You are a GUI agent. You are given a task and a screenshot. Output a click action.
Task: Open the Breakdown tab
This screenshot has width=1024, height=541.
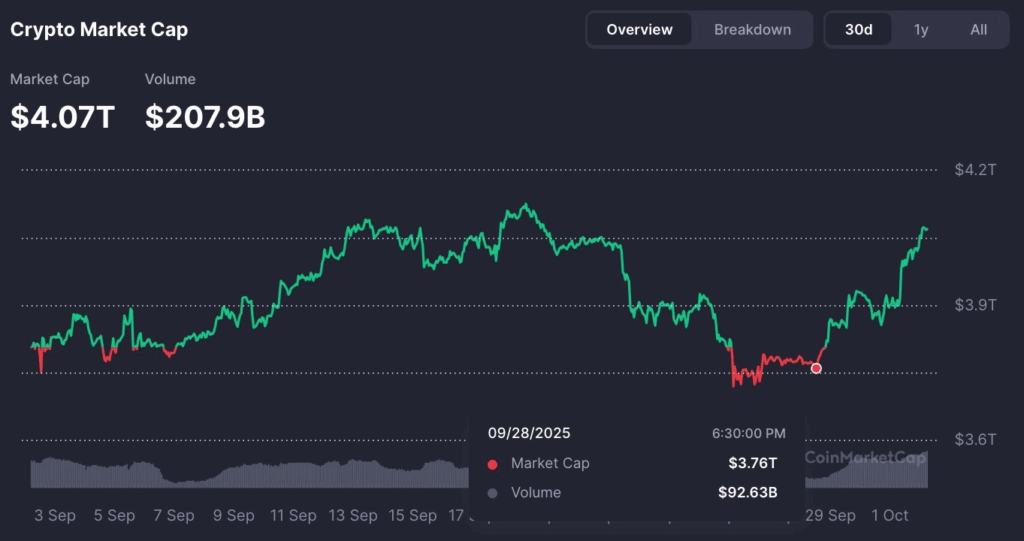(x=752, y=30)
